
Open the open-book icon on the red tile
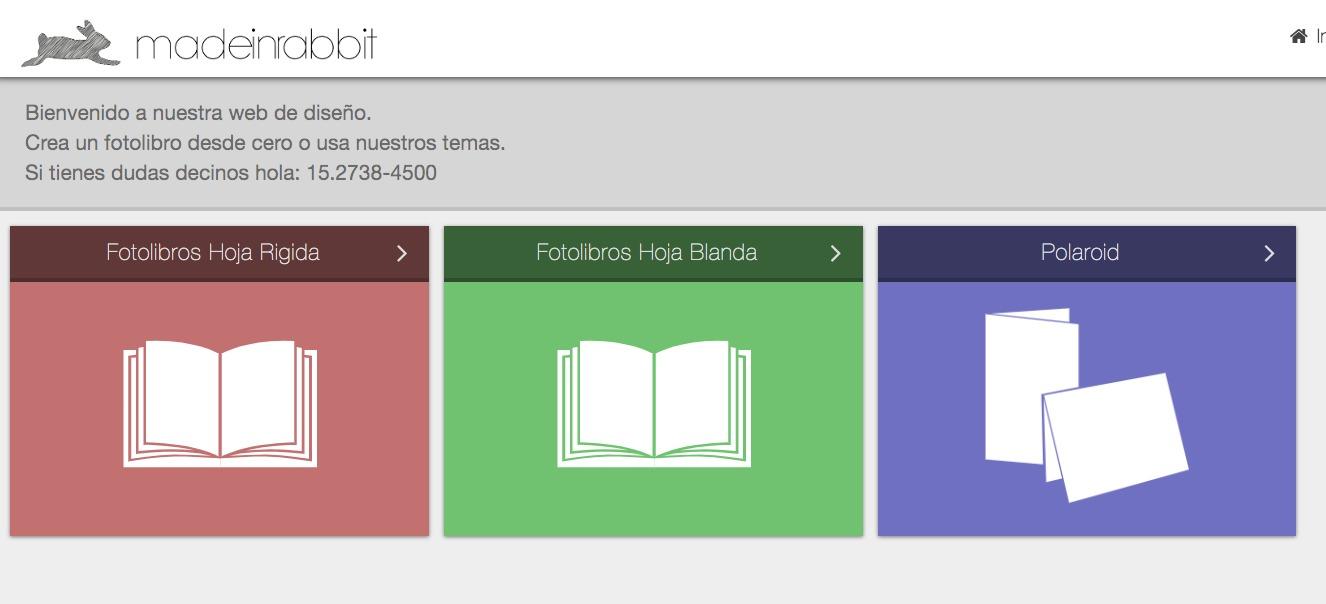click(220, 403)
